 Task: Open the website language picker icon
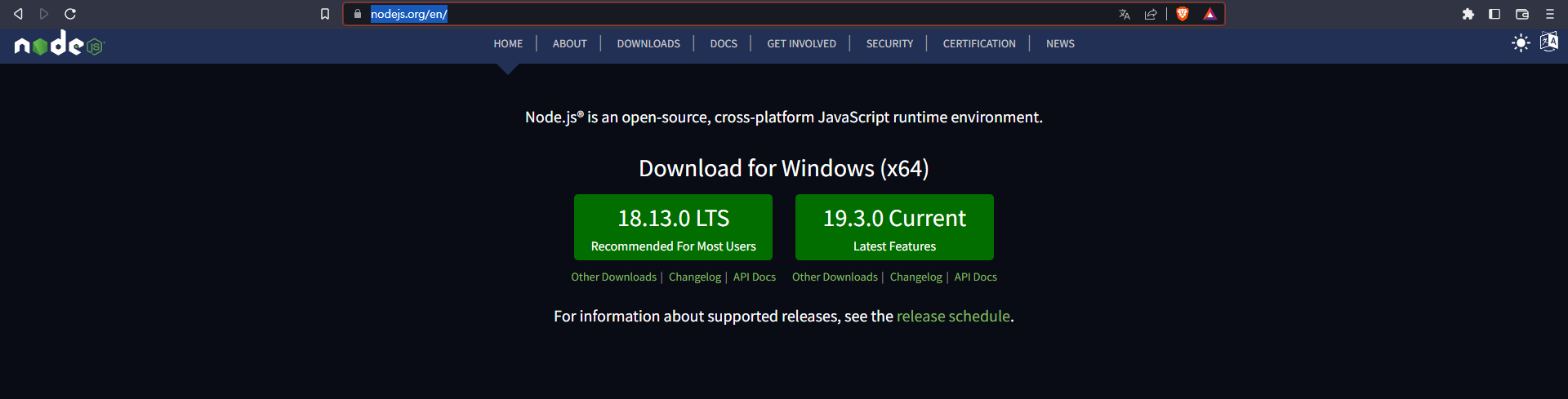click(1549, 42)
